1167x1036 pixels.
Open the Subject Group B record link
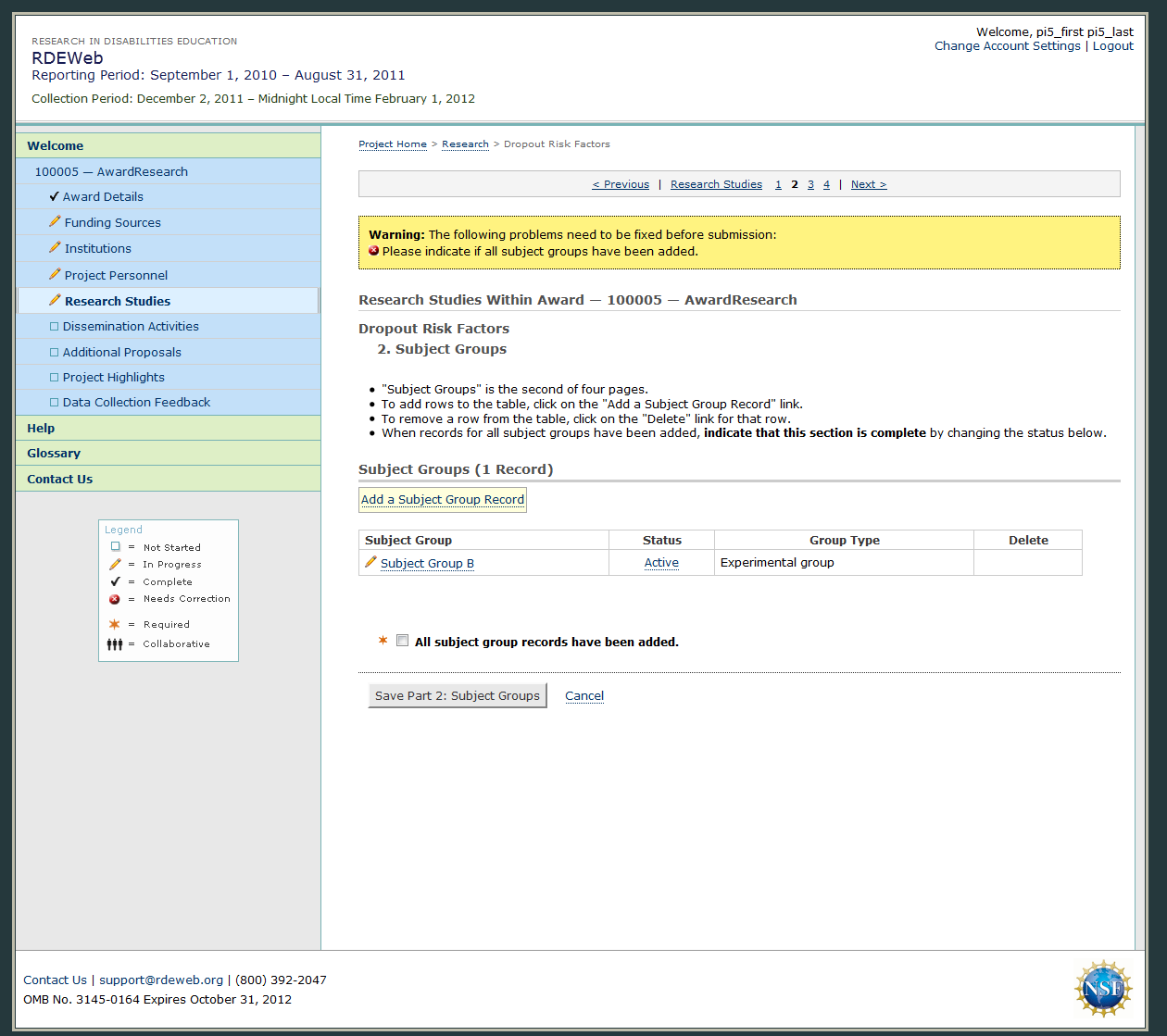[427, 563]
